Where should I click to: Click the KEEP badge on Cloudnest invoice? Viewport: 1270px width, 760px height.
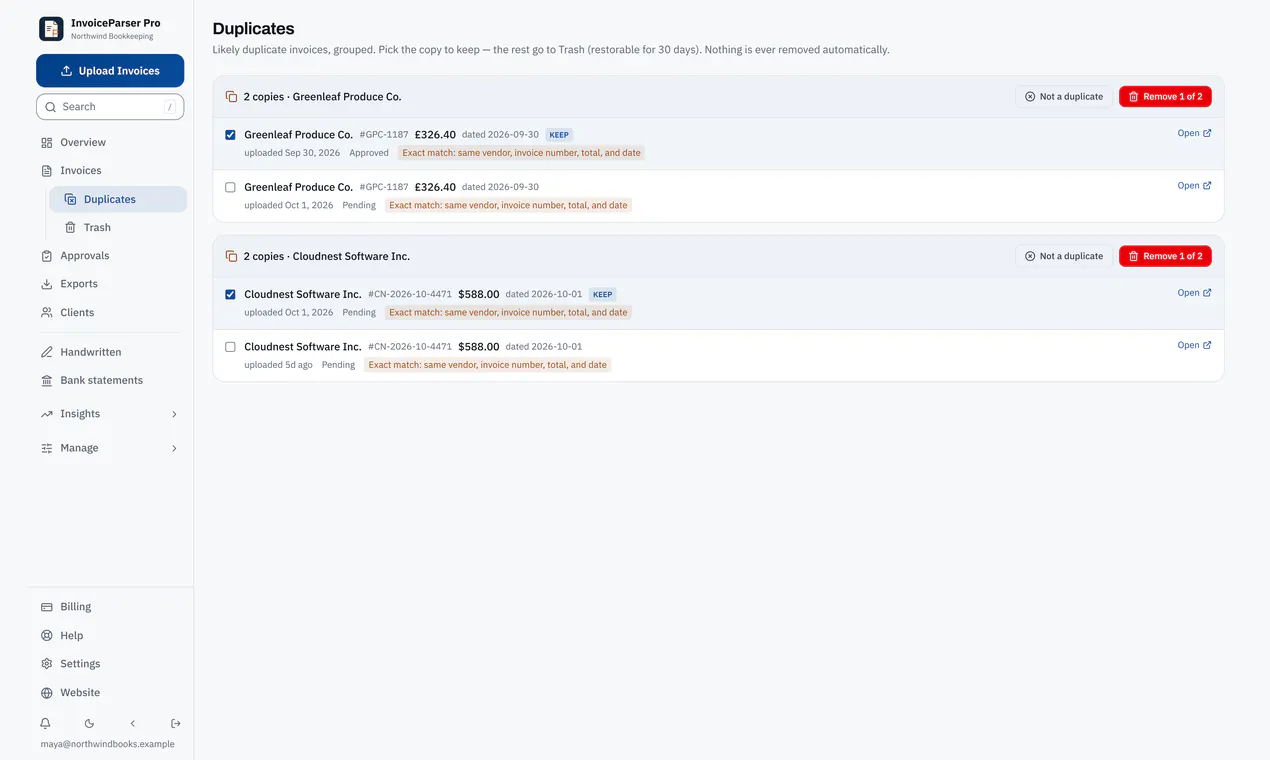[602, 295]
